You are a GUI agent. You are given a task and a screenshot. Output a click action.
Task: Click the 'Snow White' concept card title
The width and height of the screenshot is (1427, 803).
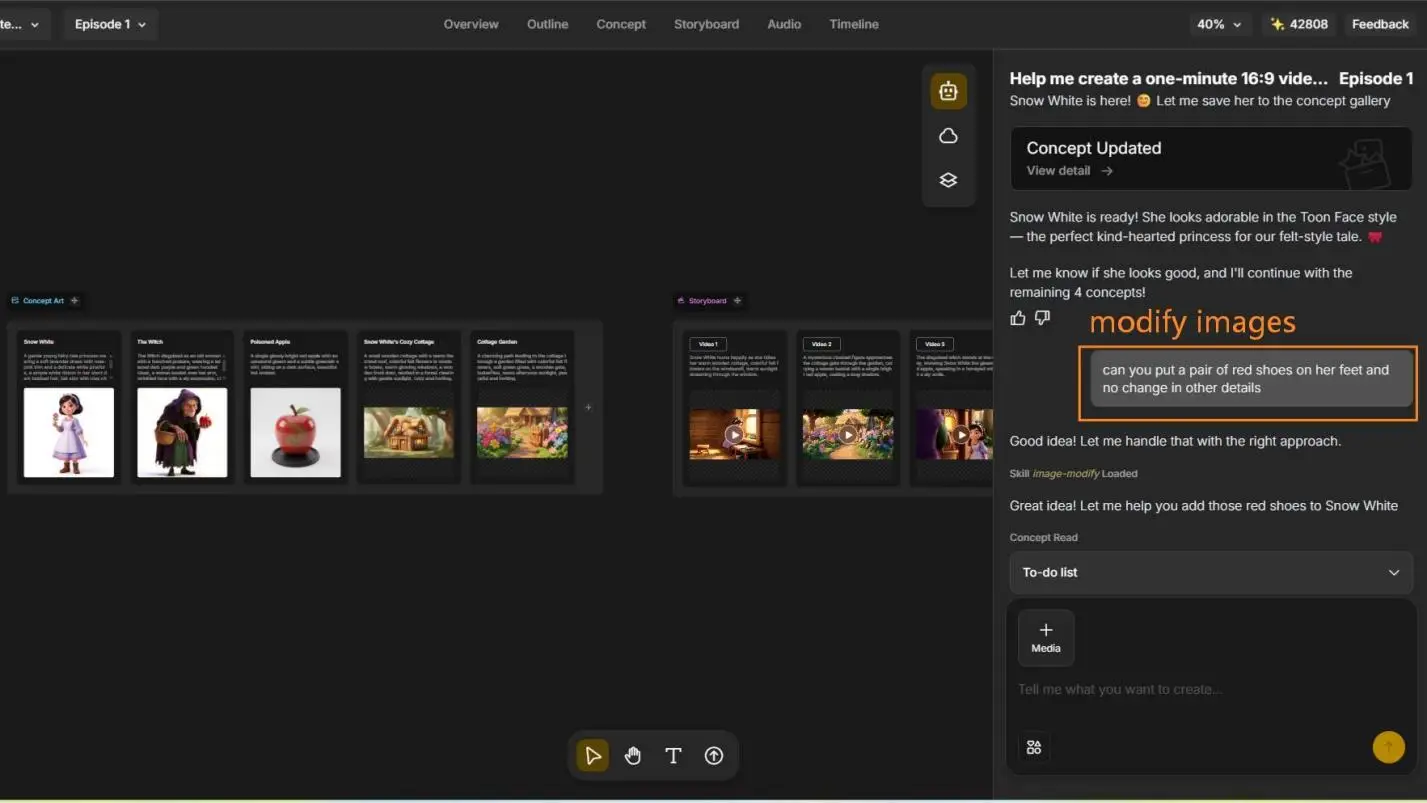(x=39, y=342)
